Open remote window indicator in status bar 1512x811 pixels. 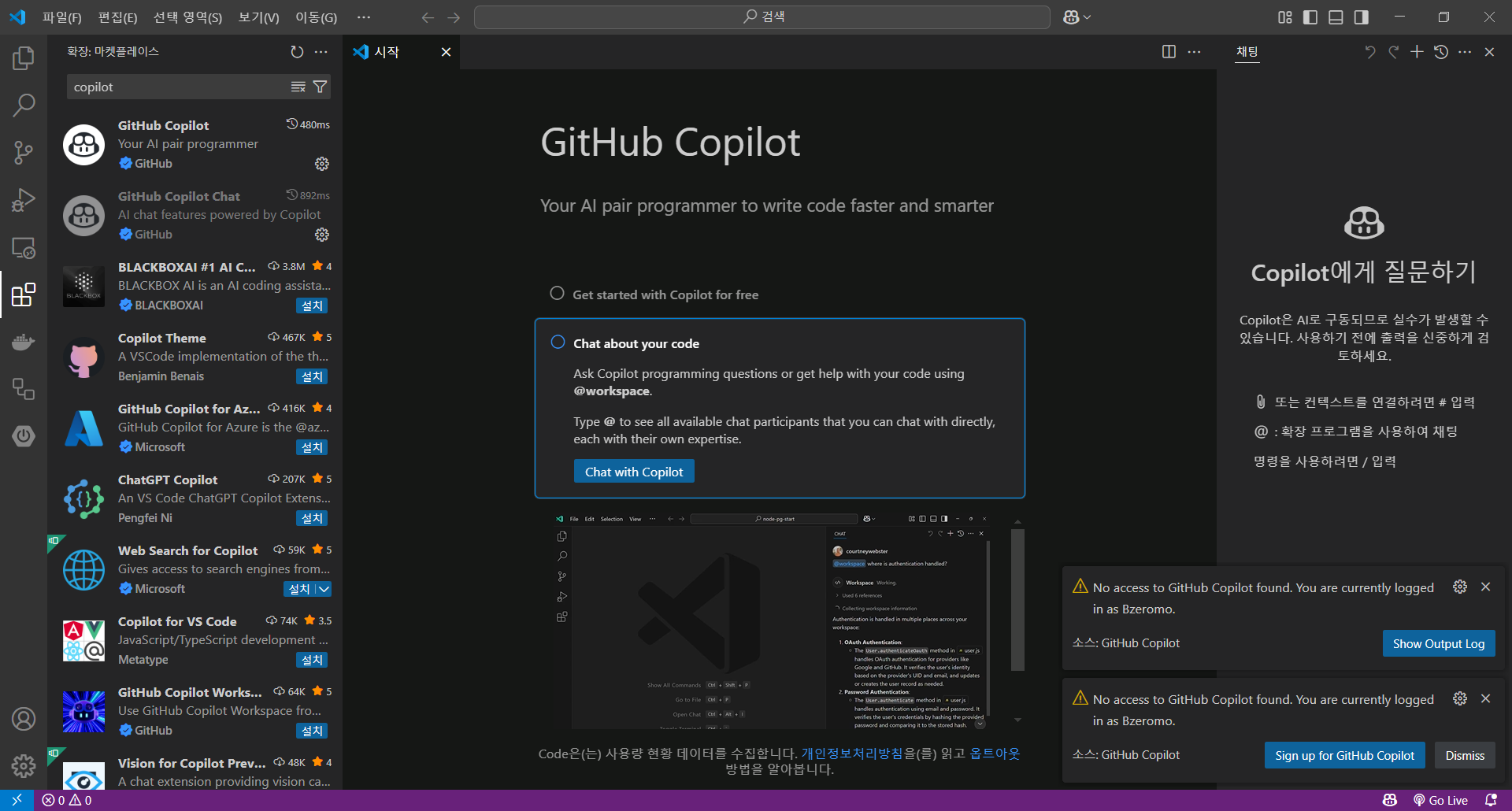17,800
